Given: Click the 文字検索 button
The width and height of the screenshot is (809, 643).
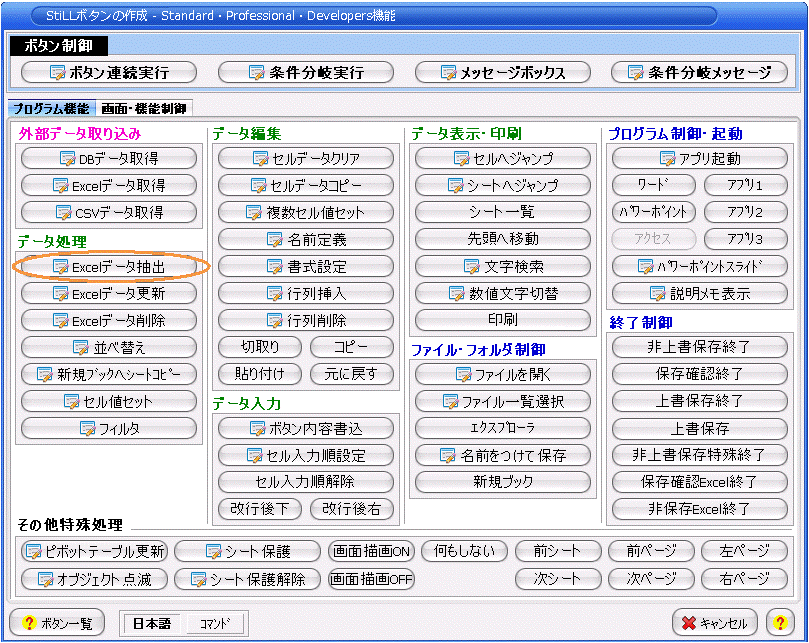Looking at the screenshot, I should pos(503,266).
